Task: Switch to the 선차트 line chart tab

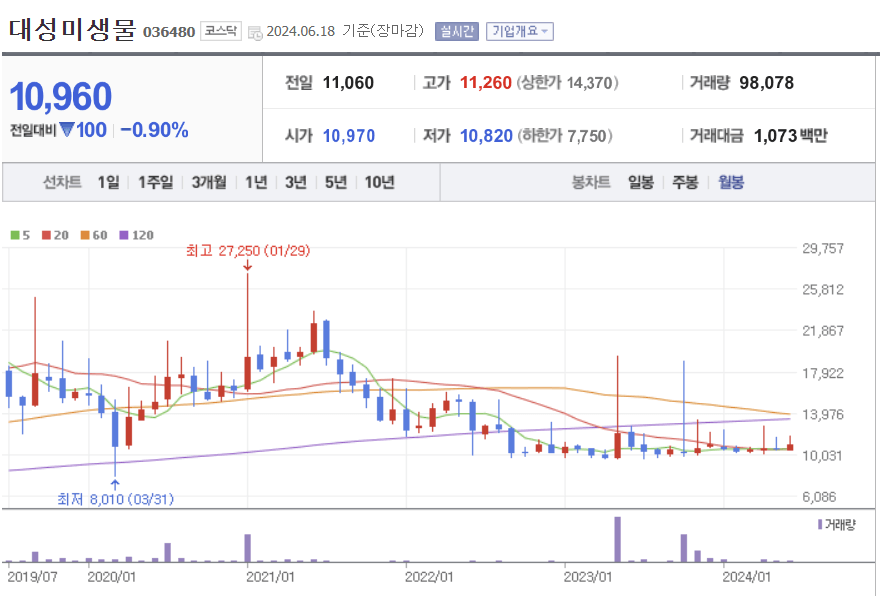Action: point(60,183)
